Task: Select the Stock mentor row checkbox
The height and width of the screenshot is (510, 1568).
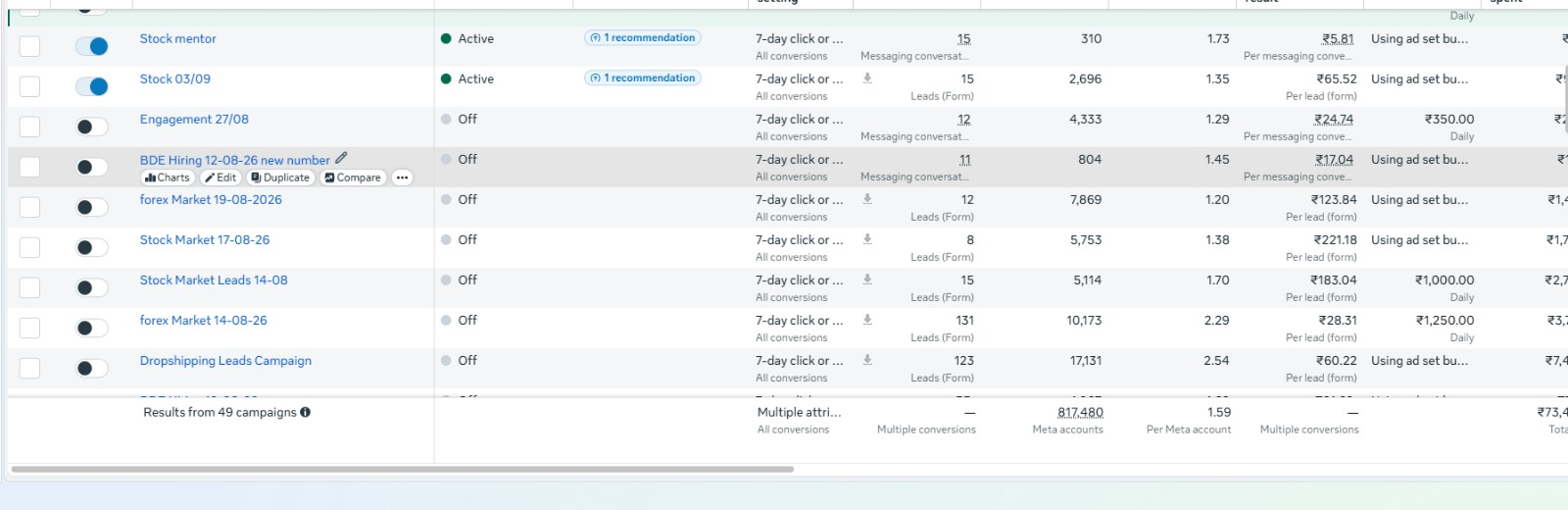Action: coord(30,46)
